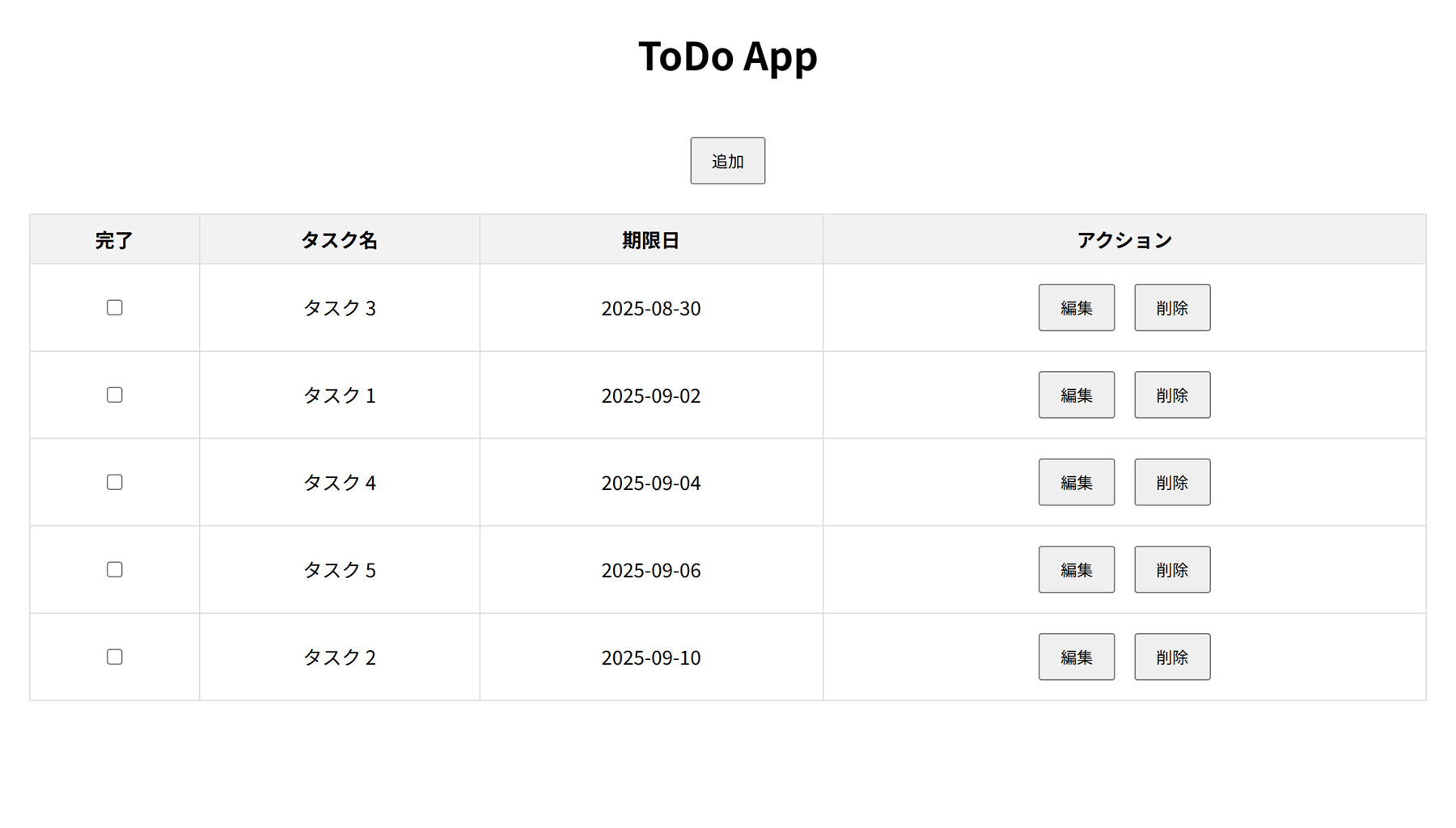
Task: Toggle the checkbox for タスク４
Action: [x=113, y=482]
